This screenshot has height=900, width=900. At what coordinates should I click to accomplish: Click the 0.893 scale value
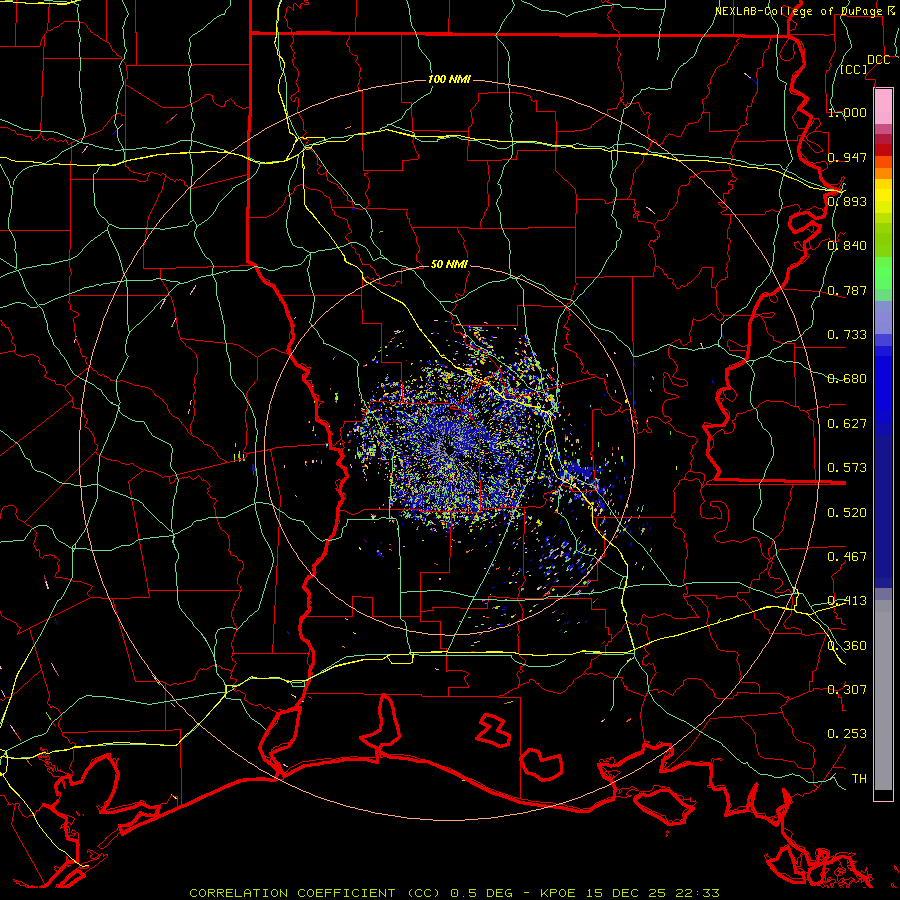pyautogui.click(x=847, y=201)
